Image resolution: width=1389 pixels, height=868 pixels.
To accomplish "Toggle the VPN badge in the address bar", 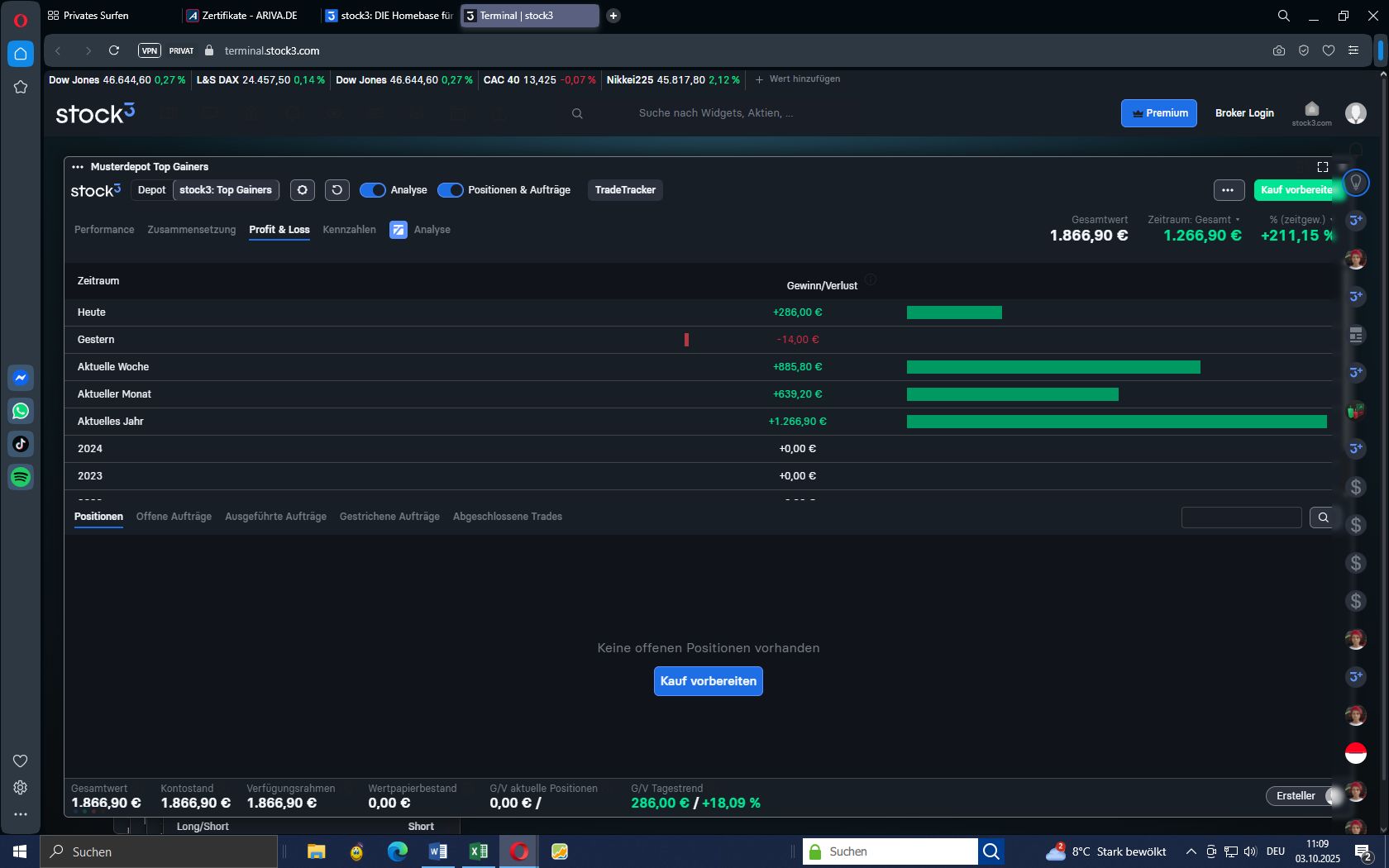I will coord(149,50).
